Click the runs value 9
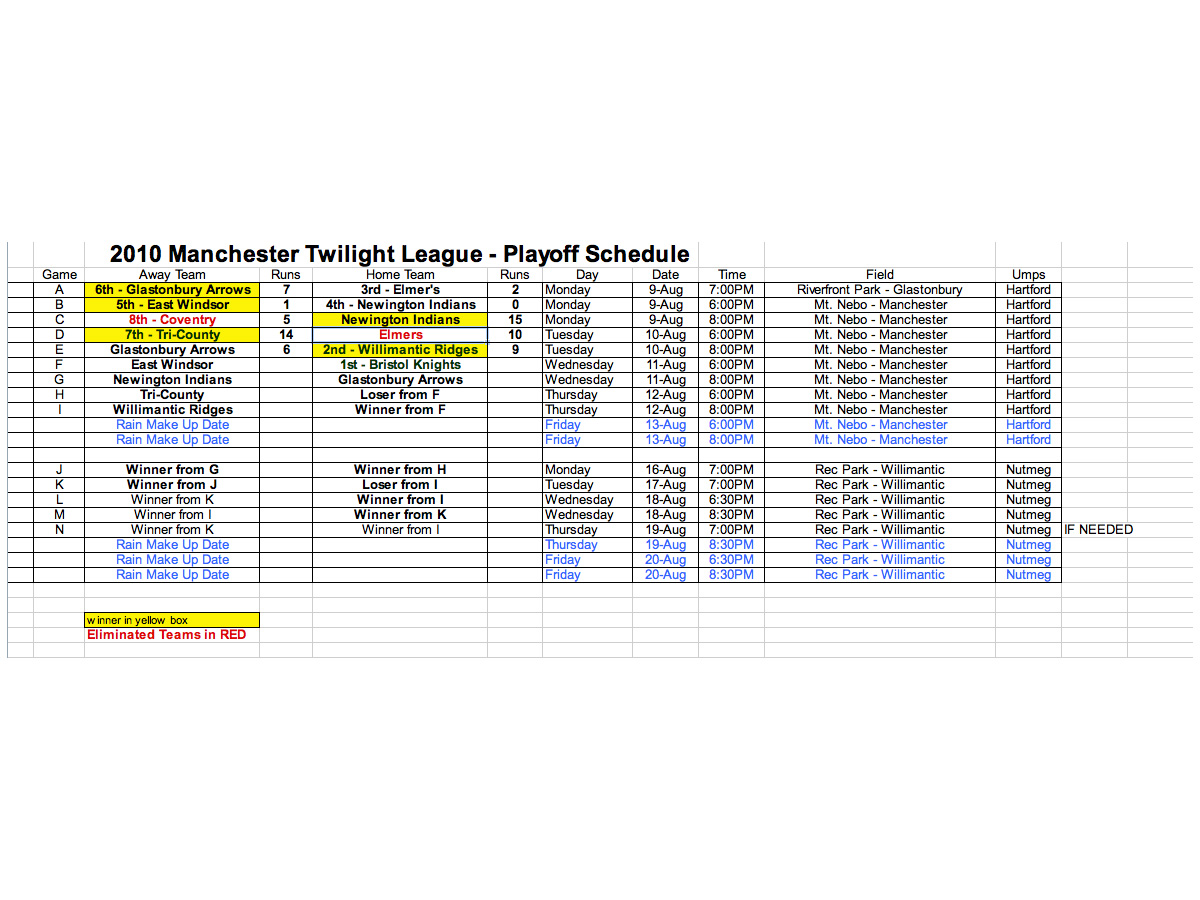The image size is (1200, 900). click(x=515, y=349)
